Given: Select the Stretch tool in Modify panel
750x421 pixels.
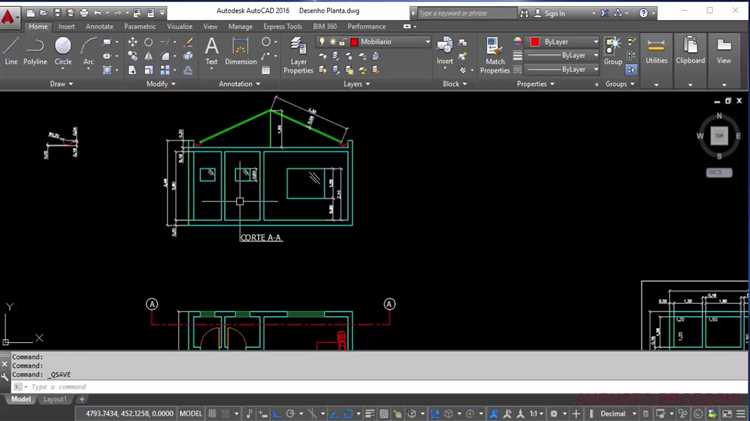Looking at the screenshot, I should tap(132, 70).
